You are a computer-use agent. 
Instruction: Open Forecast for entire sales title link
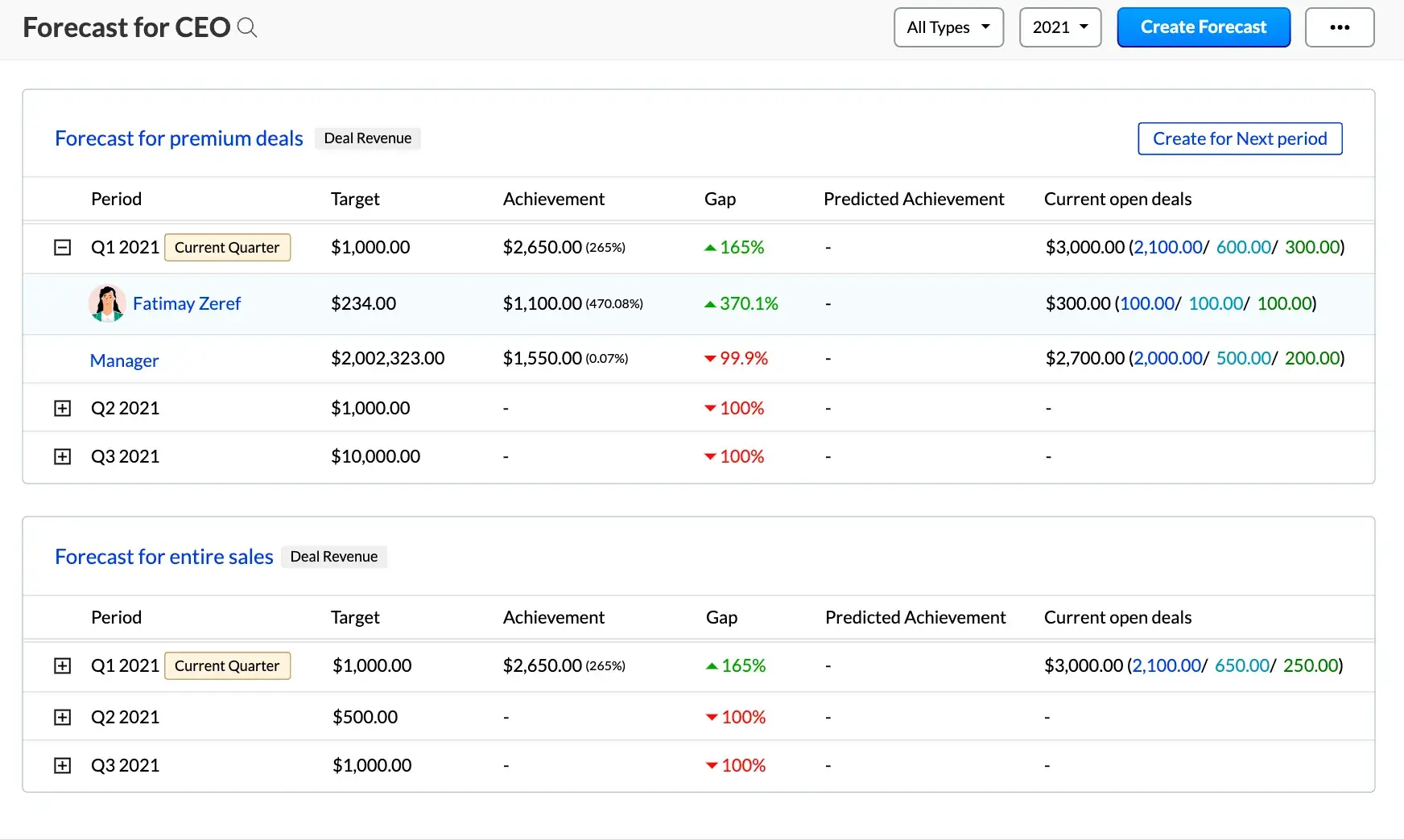(164, 557)
